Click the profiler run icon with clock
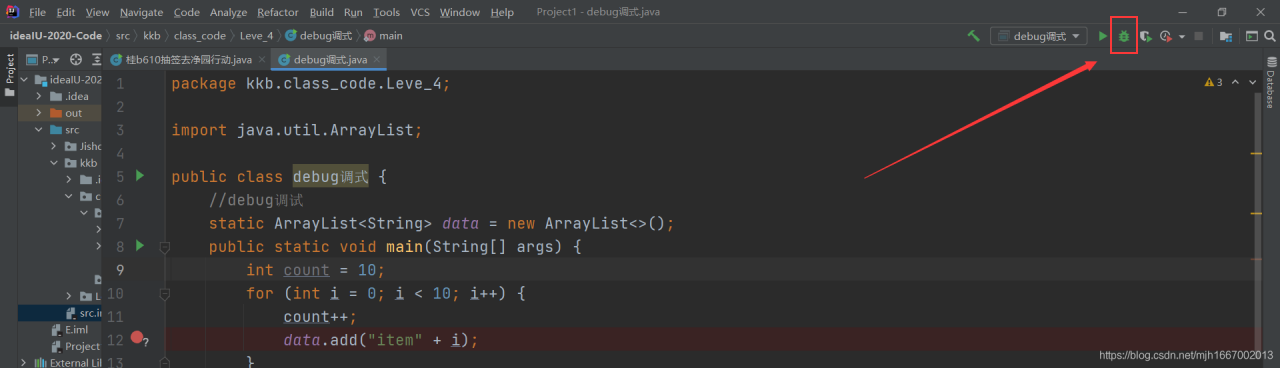Viewport: 1280px width, 368px height. tap(1166, 36)
